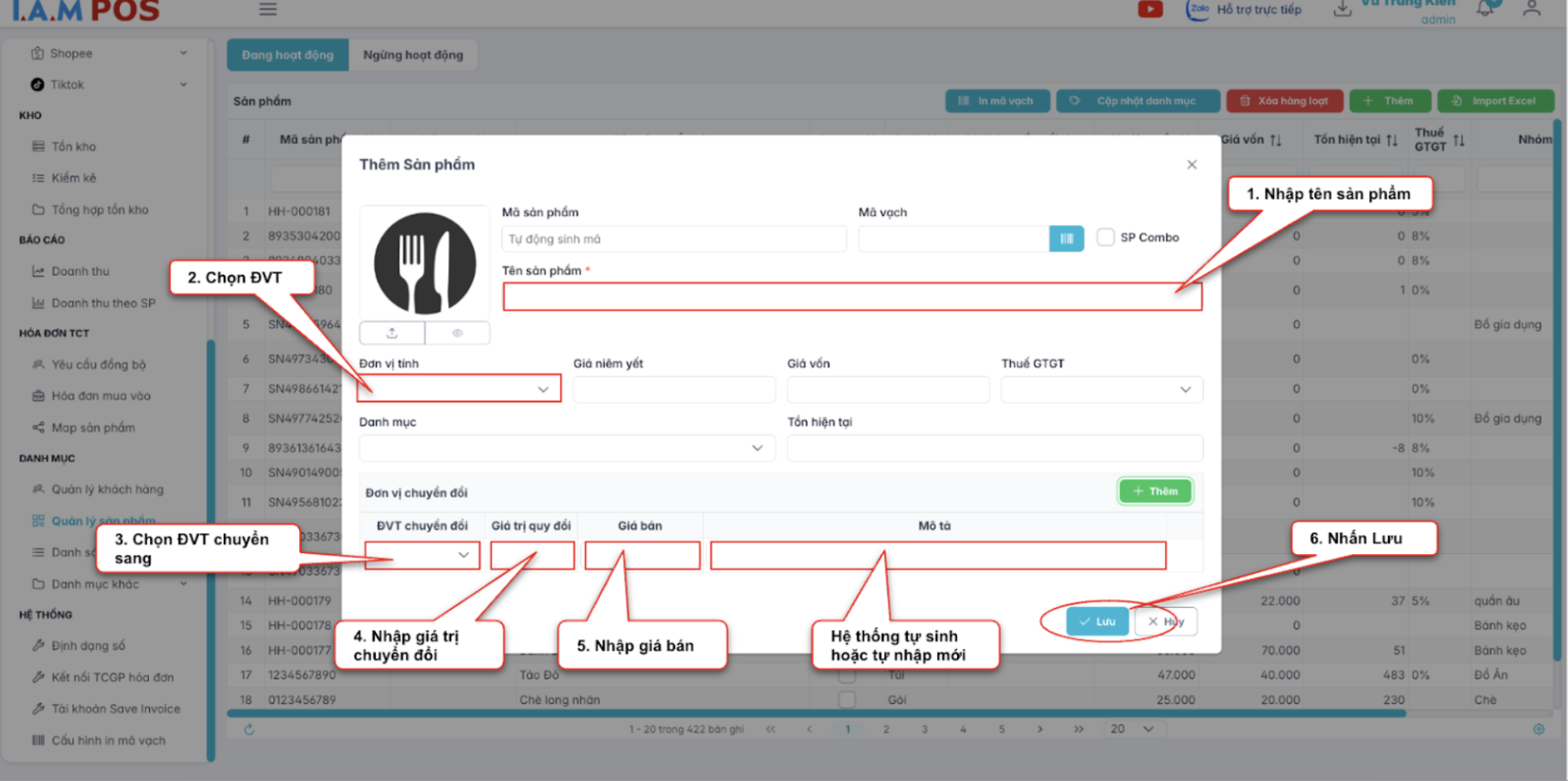The width and height of the screenshot is (1568, 781).
Task: Open the notification bell icon
Action: point(1486,9)
